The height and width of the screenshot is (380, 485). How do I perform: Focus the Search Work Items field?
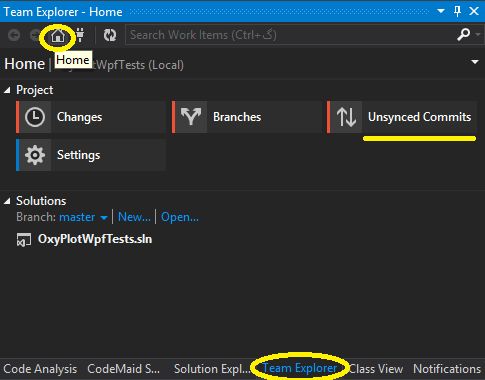point(290,35)
